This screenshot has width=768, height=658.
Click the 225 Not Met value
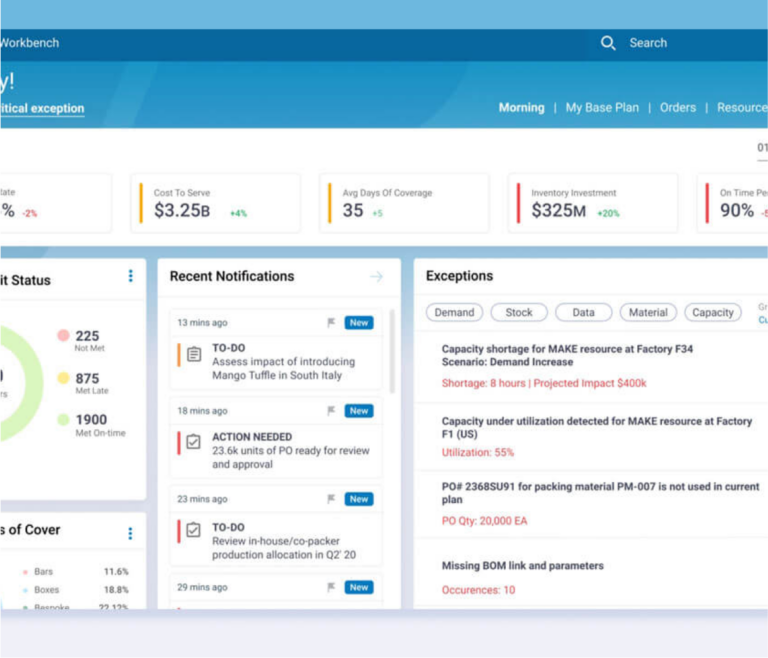87,336
